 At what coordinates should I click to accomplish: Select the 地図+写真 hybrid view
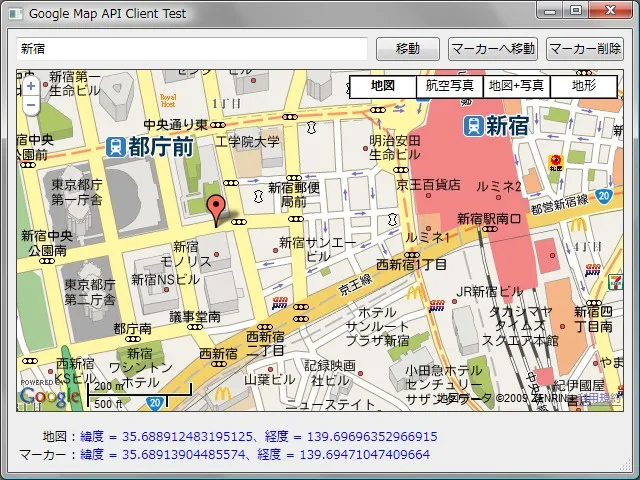pyautogui.click(x=516, y=86)
